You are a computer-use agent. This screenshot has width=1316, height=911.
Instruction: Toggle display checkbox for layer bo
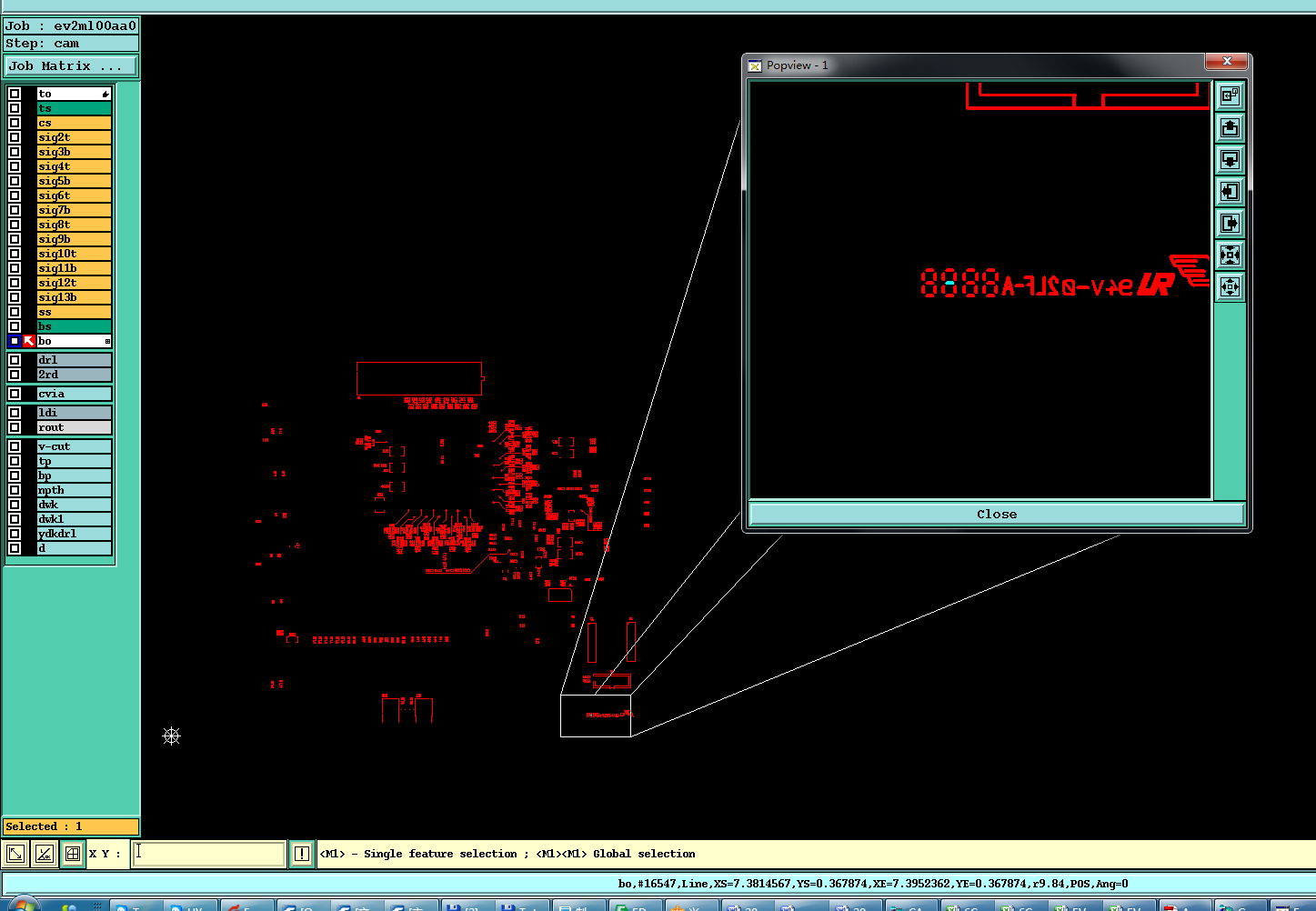coord(15,341)
